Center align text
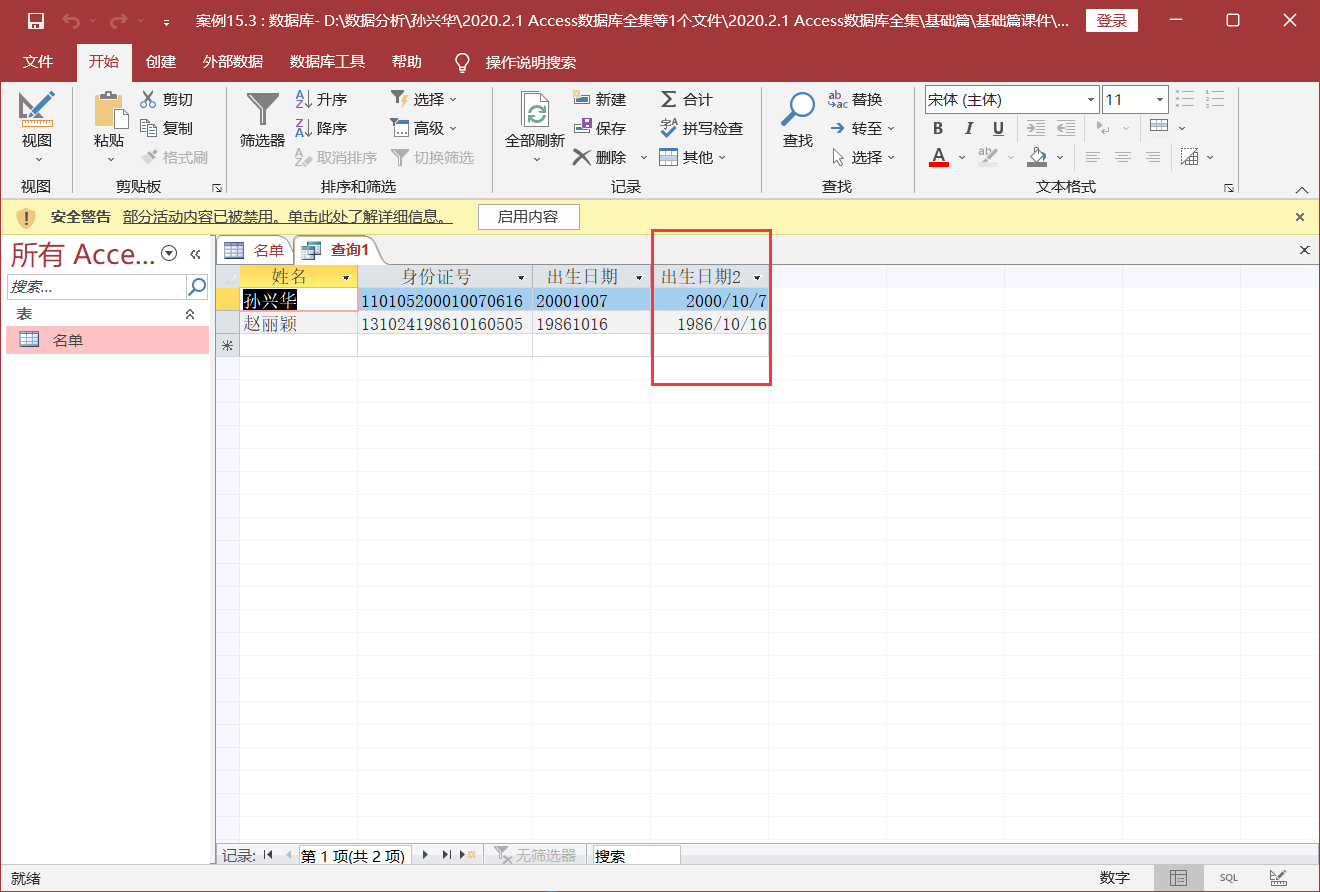Image resolution: width=1320 pixels, height=892 pixels. coord(1123,157)
